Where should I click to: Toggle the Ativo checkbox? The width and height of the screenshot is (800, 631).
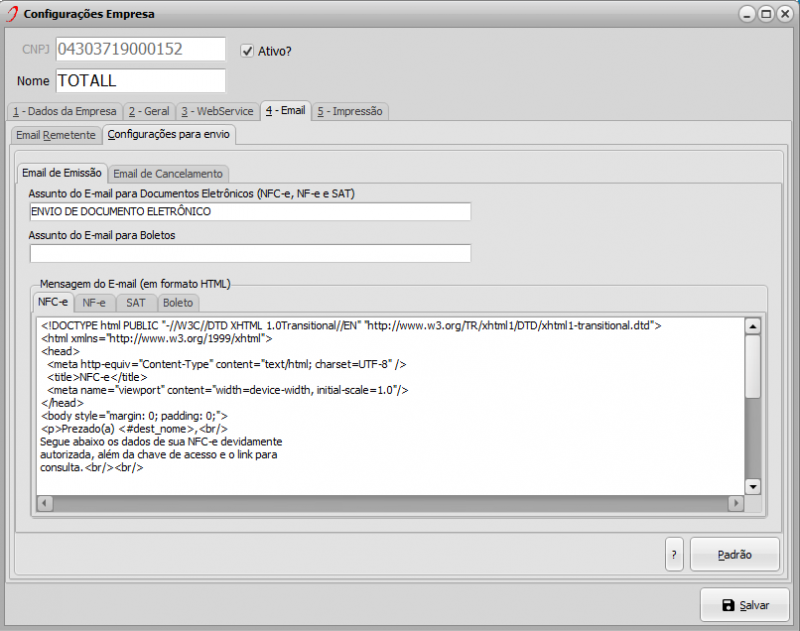[247, 50]
